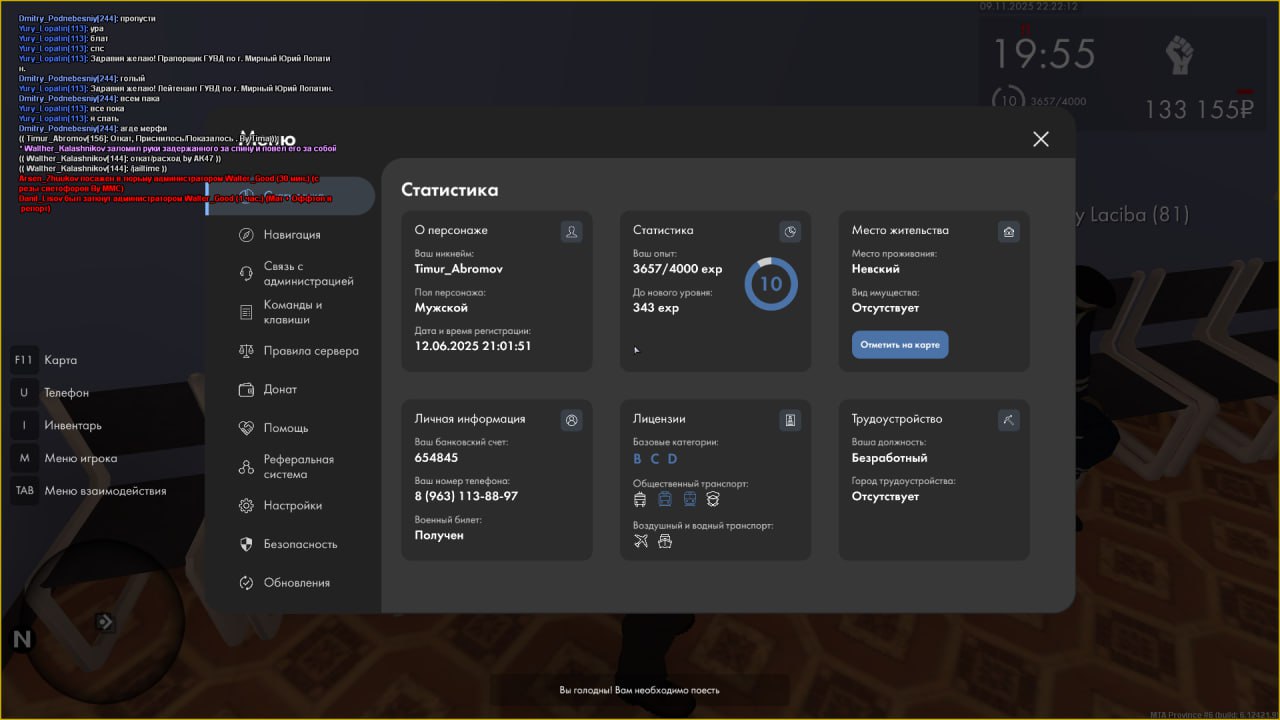Click the face icon in Личная информация card

pos(572,421)
